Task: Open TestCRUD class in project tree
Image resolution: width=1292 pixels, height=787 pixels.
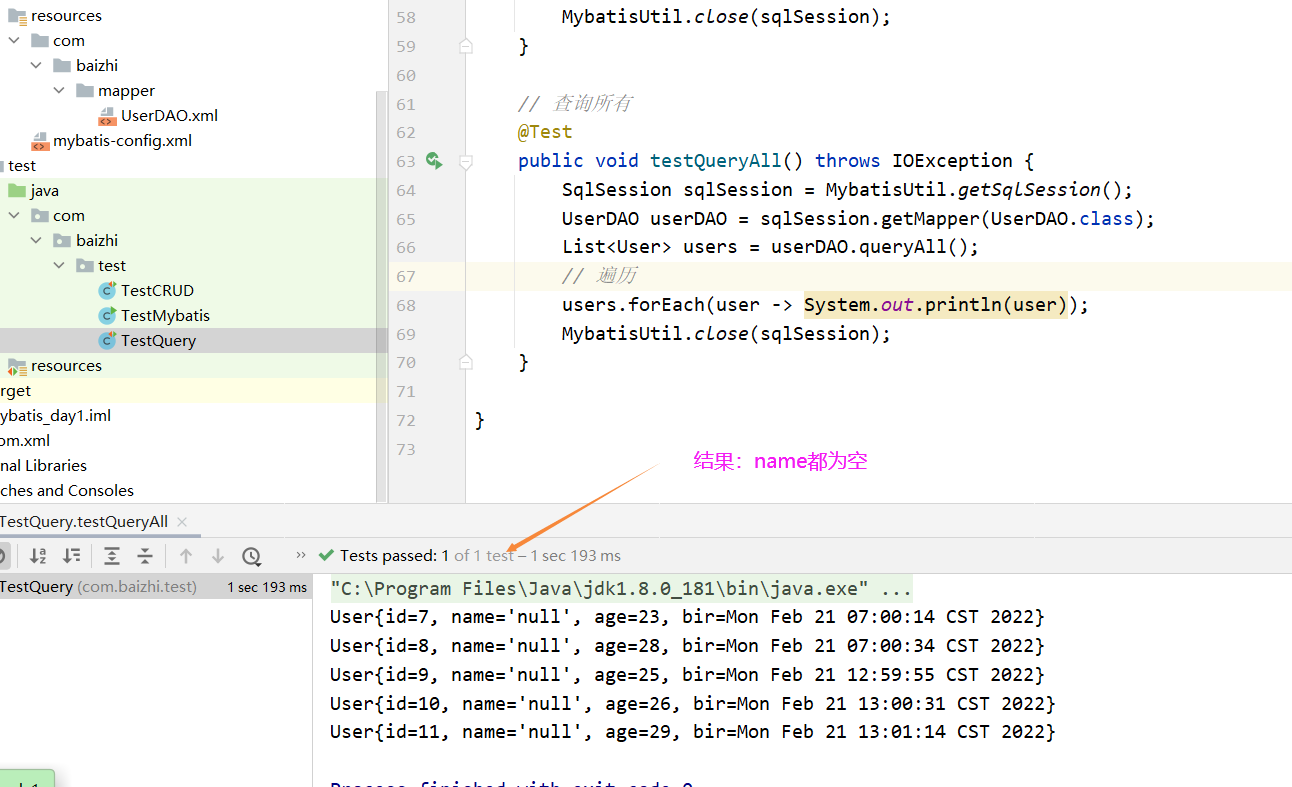Action: pos(157,290)
